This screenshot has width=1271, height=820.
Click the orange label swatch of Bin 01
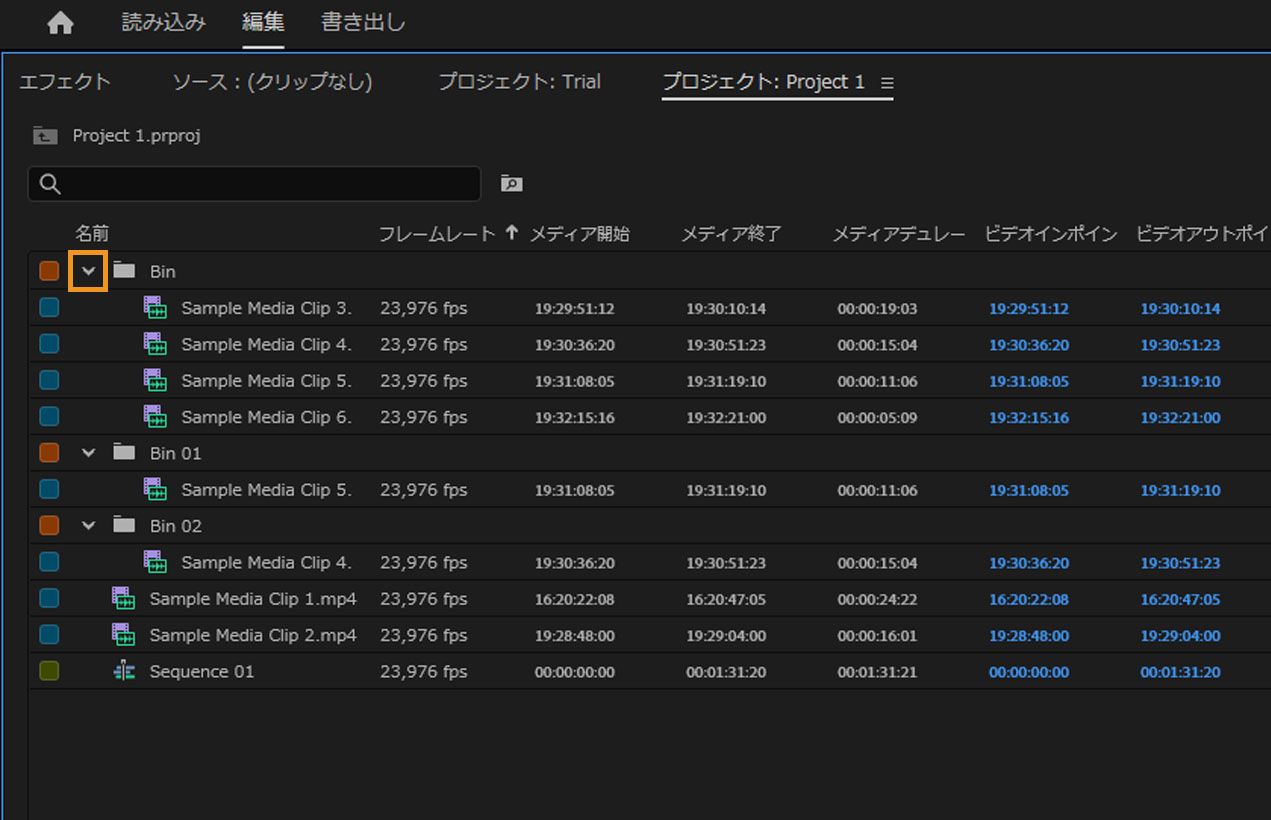[x=49, y=453]
